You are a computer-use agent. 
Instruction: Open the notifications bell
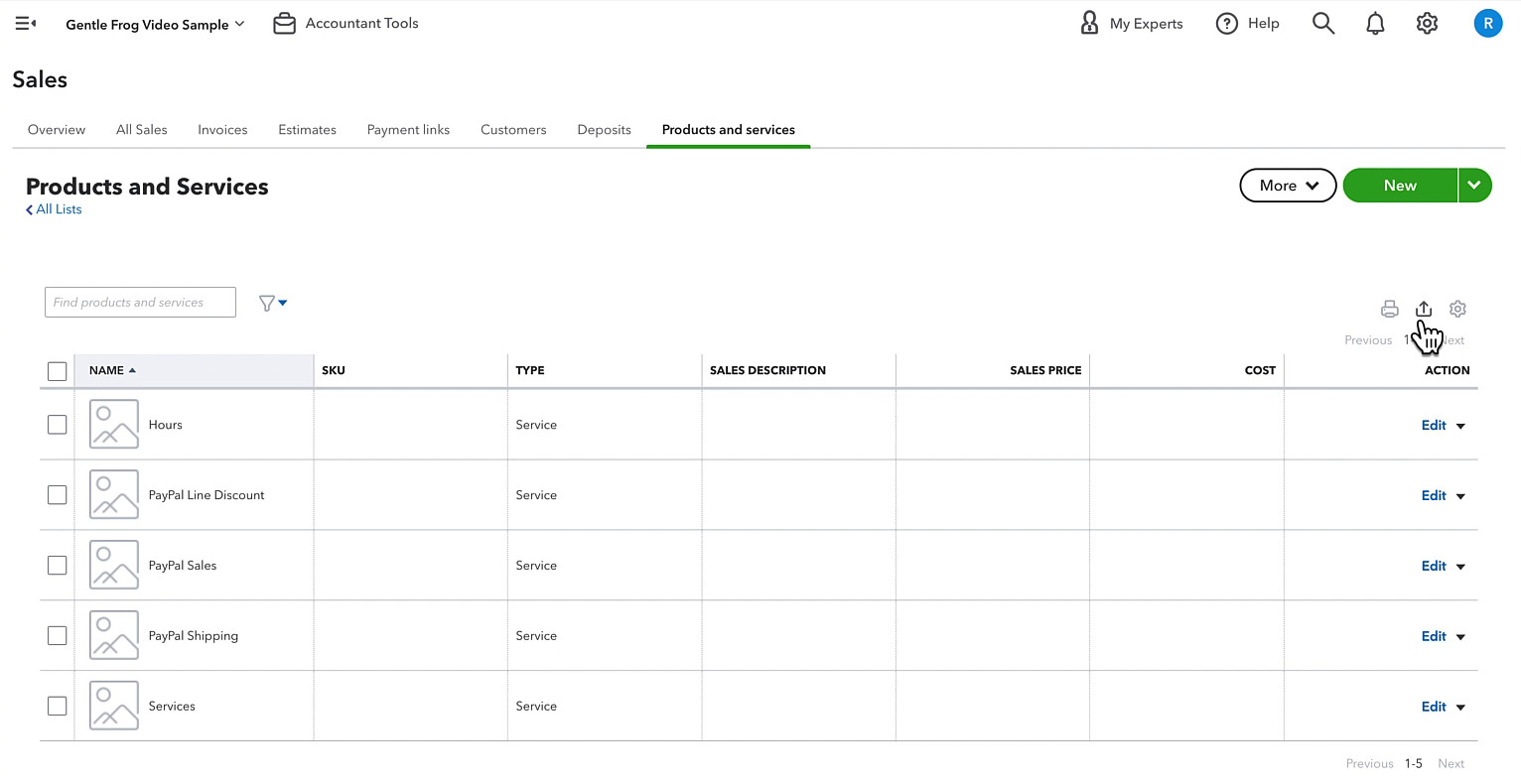click(x=1375, y=23)
